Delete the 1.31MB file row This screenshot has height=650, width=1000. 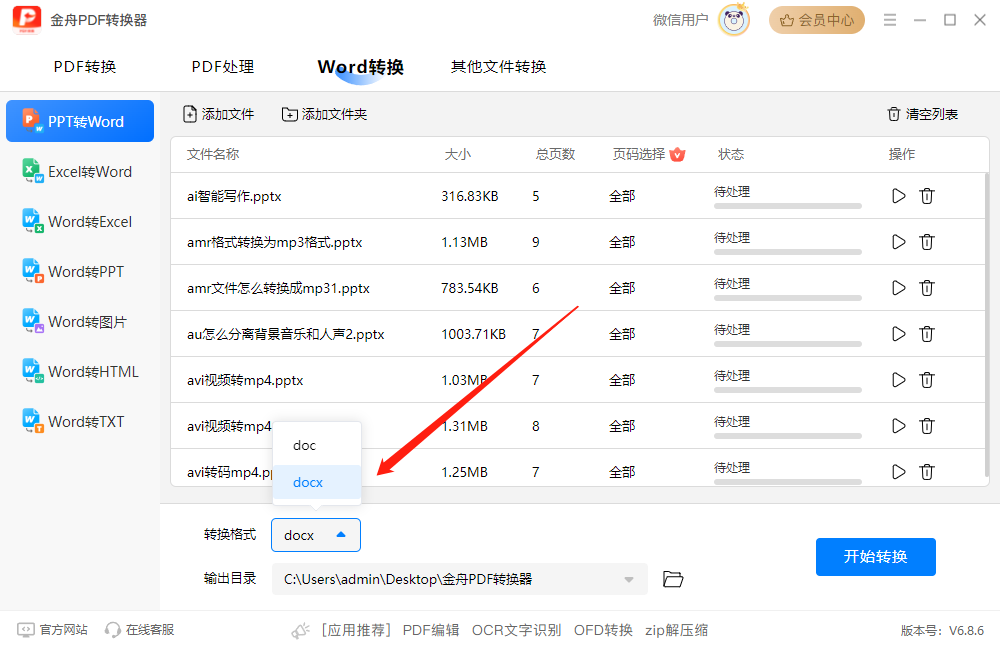pos(927,425)
